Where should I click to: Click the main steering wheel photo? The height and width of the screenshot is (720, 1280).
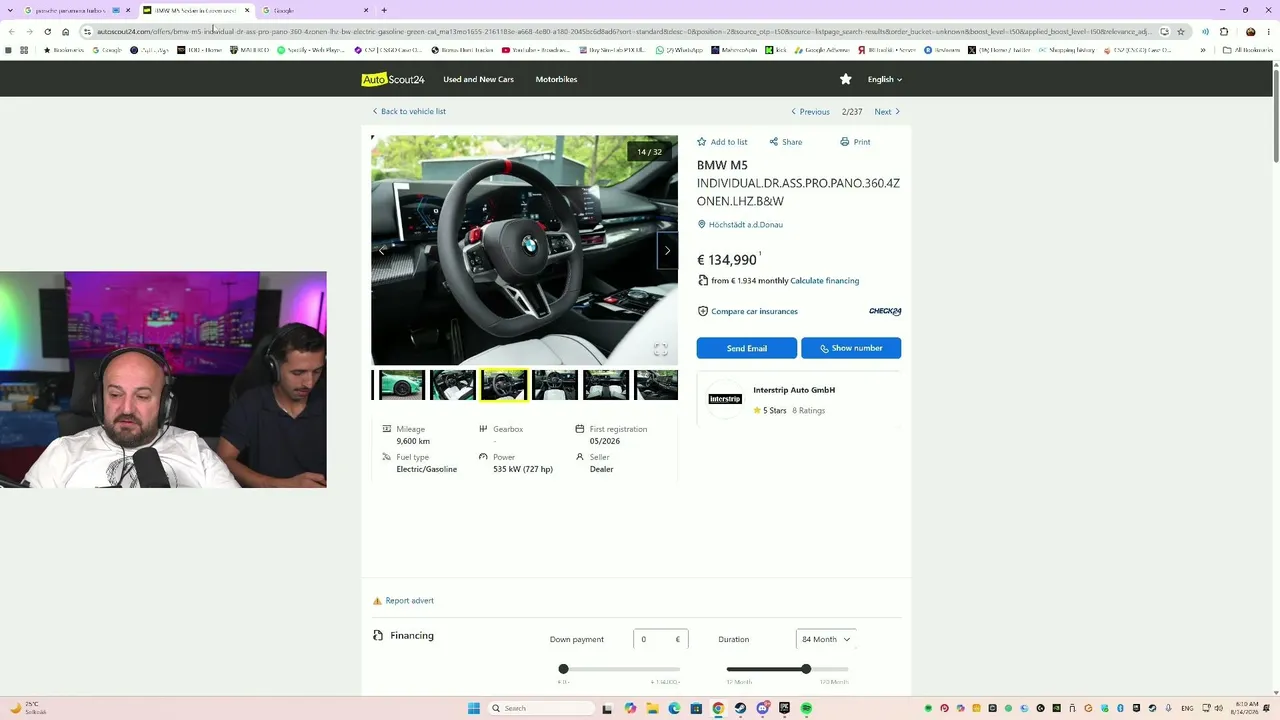point(524,250)
